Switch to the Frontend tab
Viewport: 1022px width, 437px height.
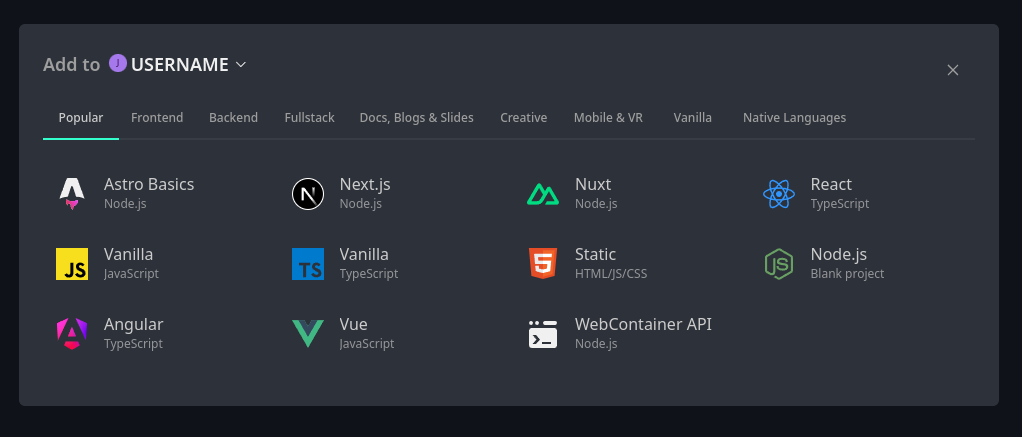coord(157,117)
